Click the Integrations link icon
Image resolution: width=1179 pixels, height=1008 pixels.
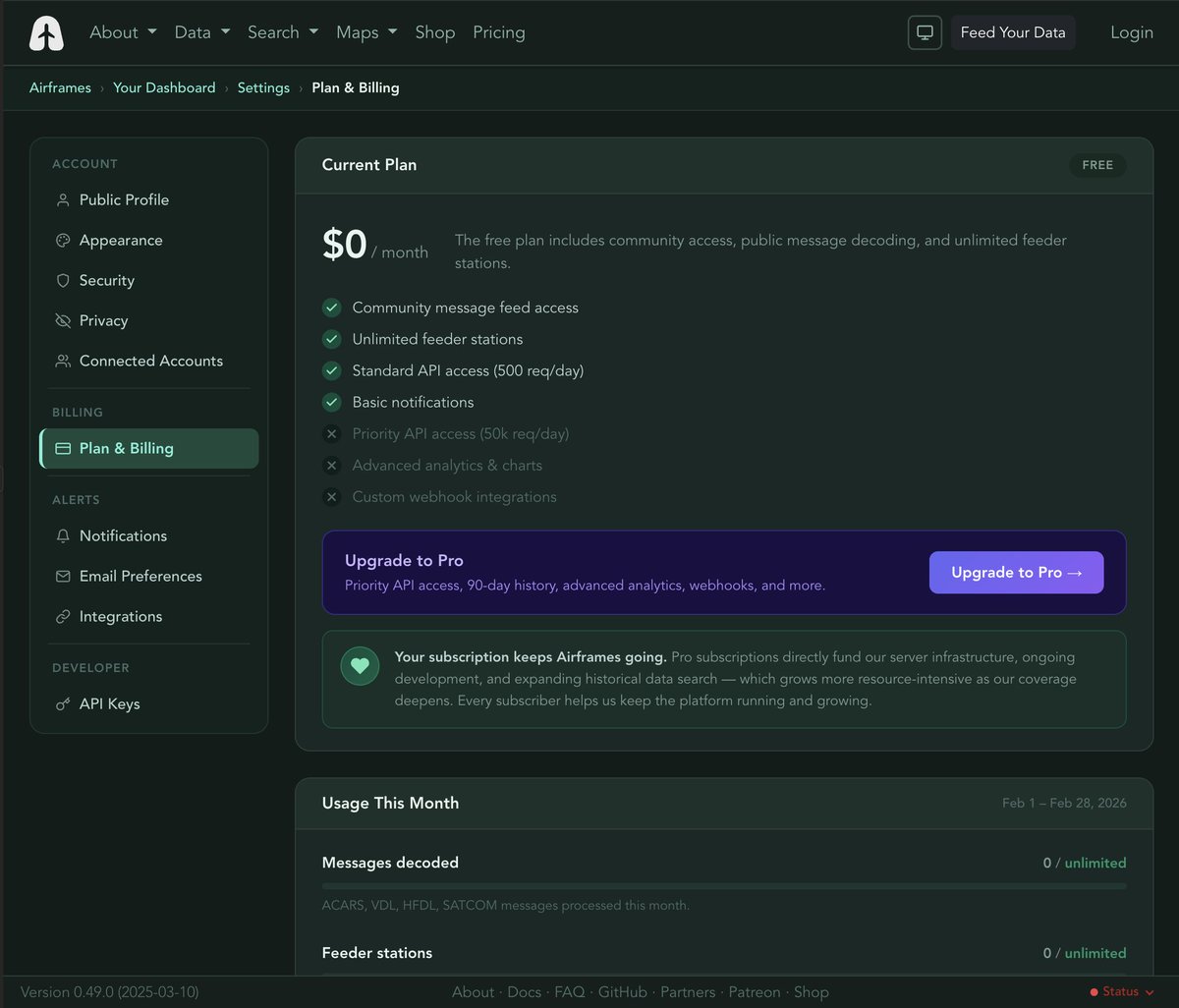63,617
